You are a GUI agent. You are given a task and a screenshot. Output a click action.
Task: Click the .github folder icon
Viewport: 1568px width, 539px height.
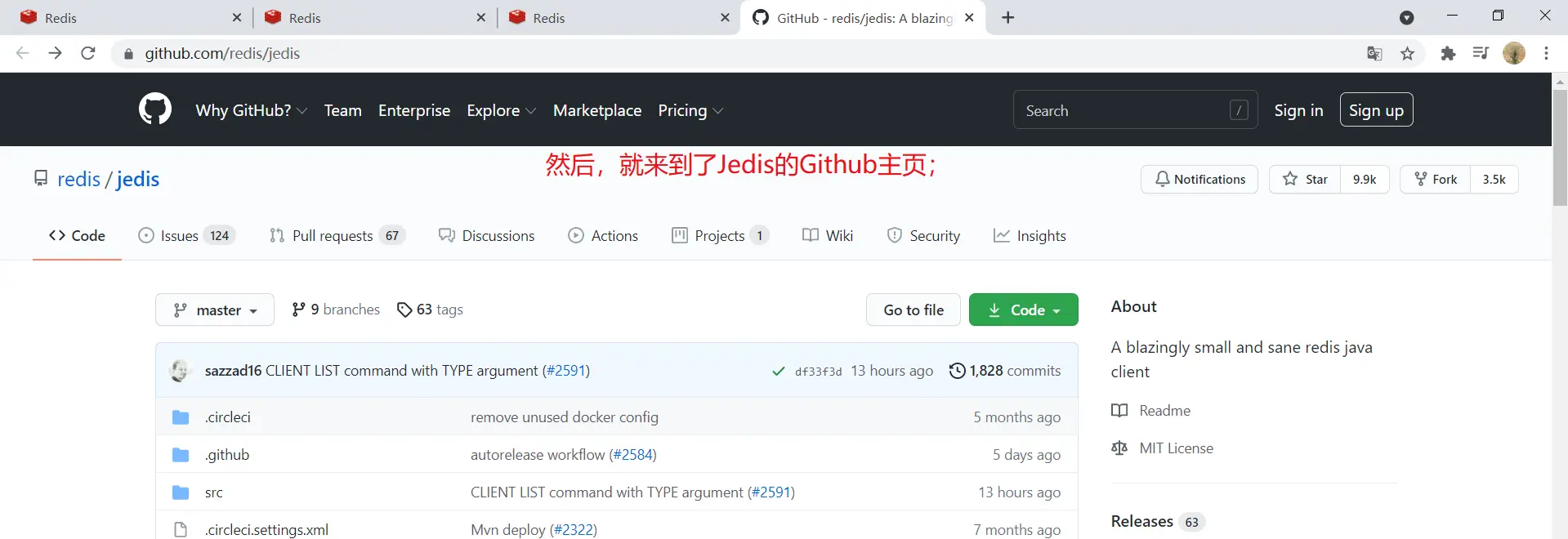coord(181,455)
